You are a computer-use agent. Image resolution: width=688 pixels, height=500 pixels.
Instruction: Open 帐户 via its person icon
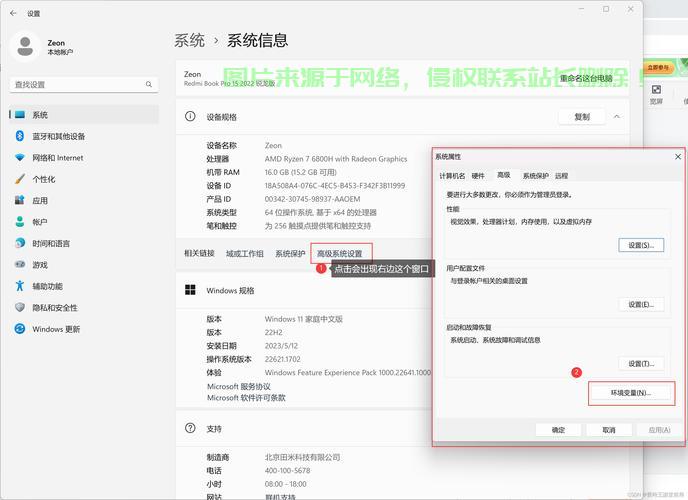20,222
